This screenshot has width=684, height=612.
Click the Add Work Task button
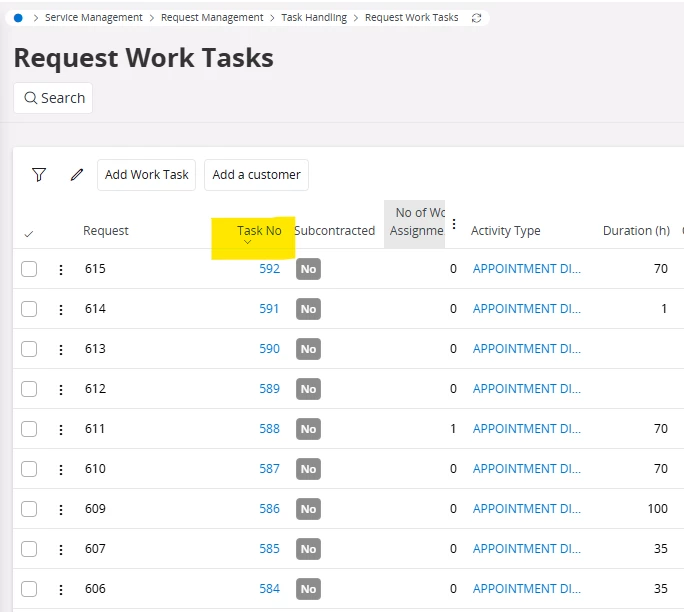coord(146,175)
